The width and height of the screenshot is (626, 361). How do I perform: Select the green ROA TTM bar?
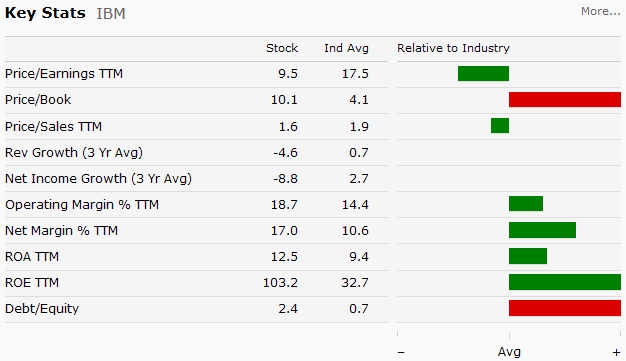[528, 256]
